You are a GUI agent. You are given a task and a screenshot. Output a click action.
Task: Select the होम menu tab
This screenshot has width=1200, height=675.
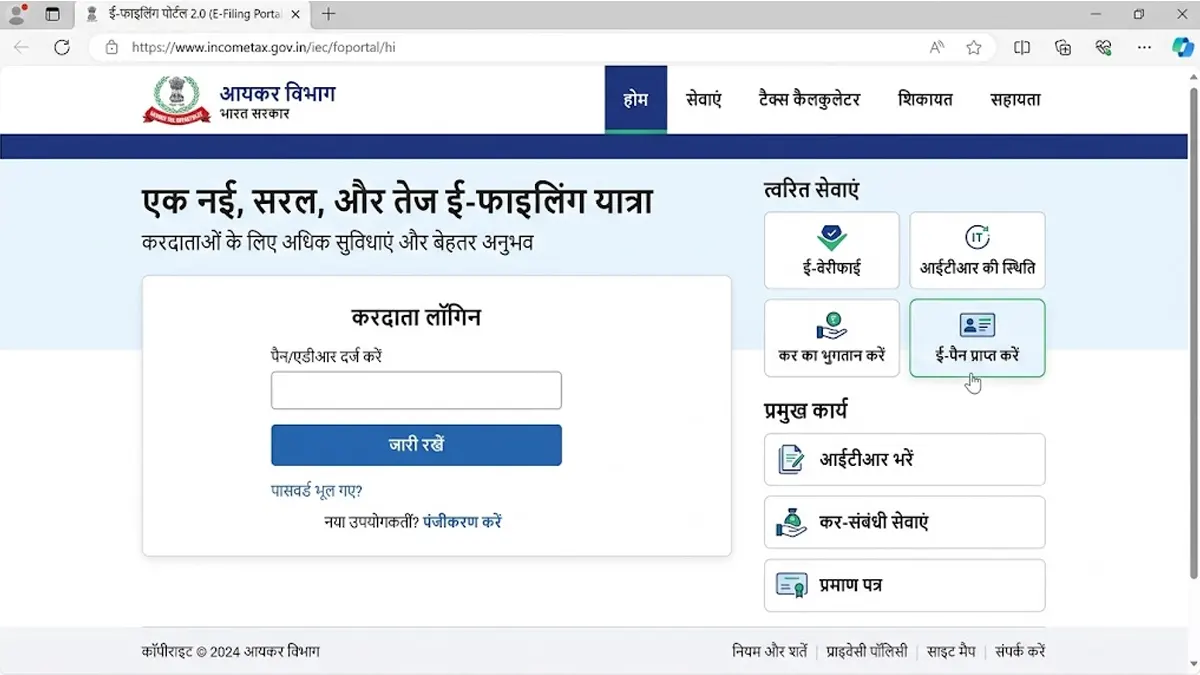click(x=636, y=99)
